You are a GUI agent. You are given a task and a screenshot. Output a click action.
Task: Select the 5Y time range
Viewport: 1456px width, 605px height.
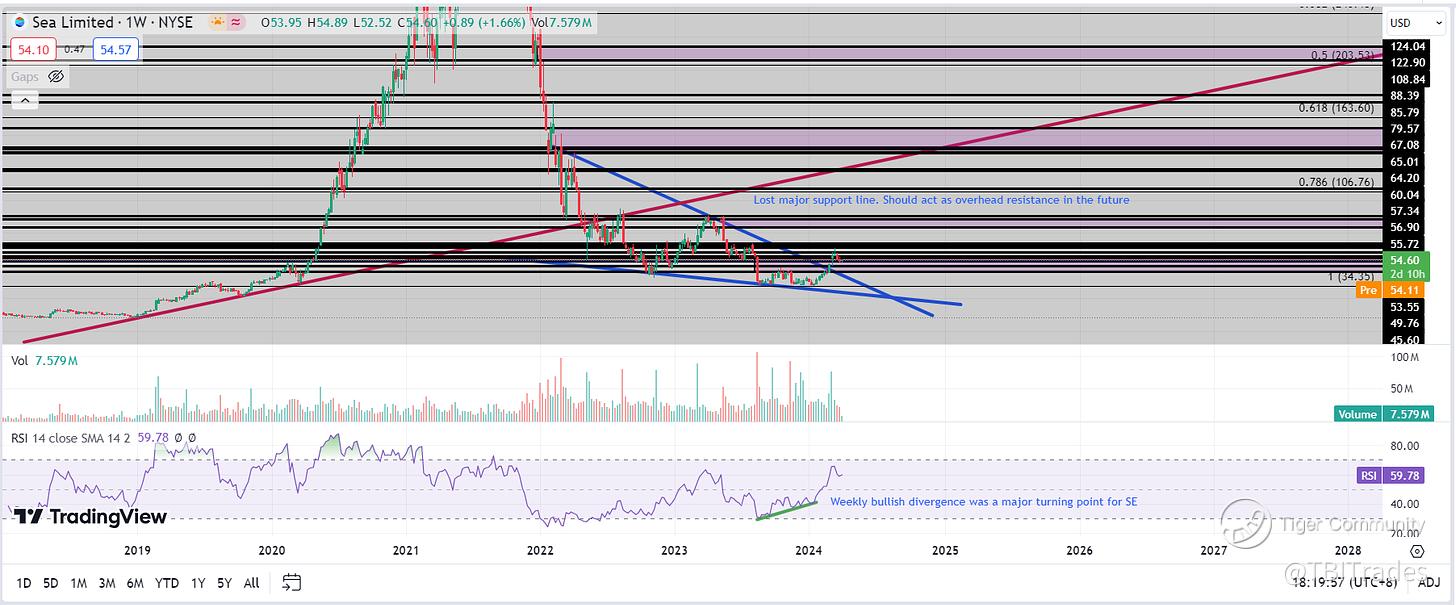[225, 582]
